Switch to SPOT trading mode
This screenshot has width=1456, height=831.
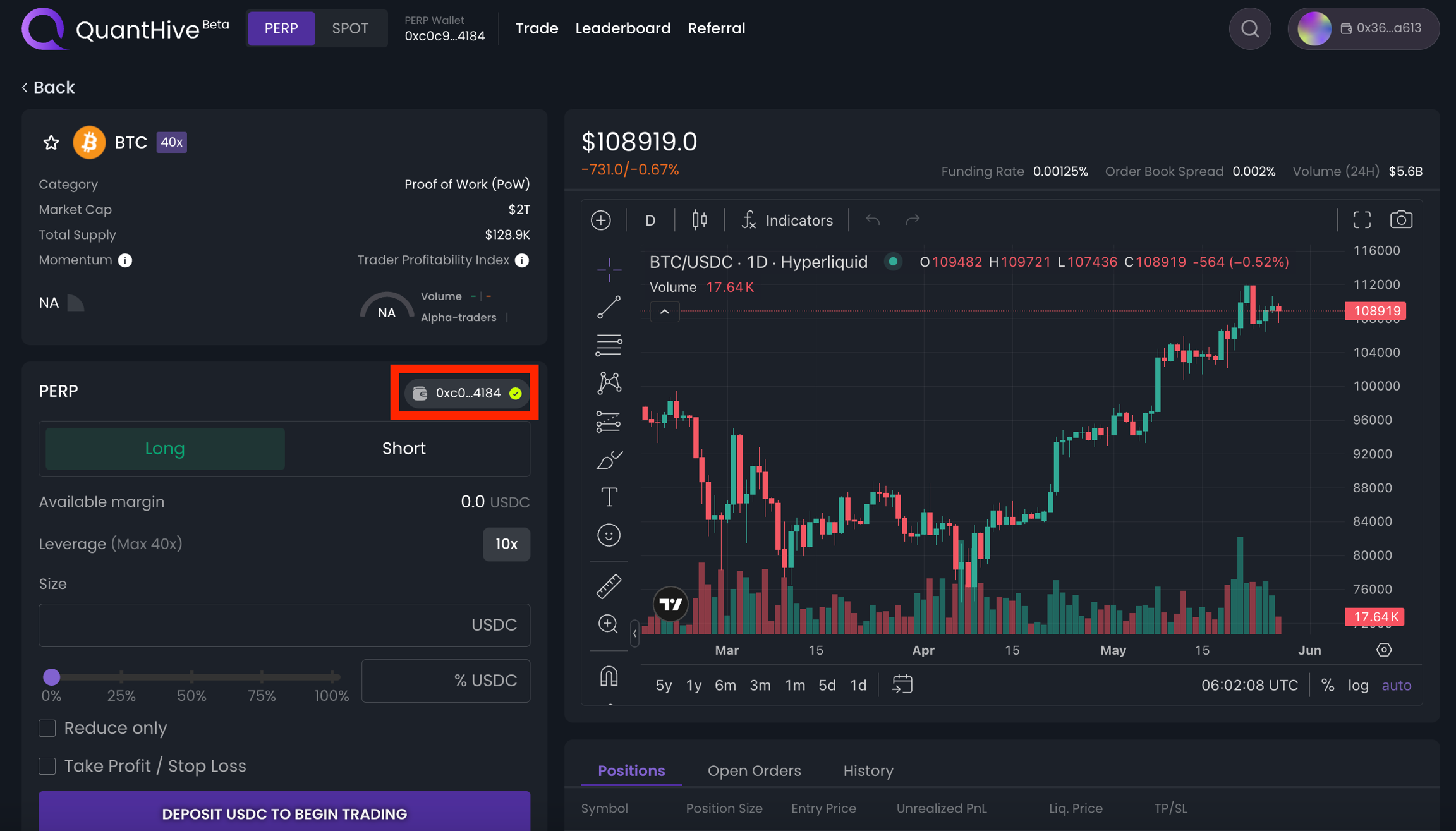[x=349, y=28]
